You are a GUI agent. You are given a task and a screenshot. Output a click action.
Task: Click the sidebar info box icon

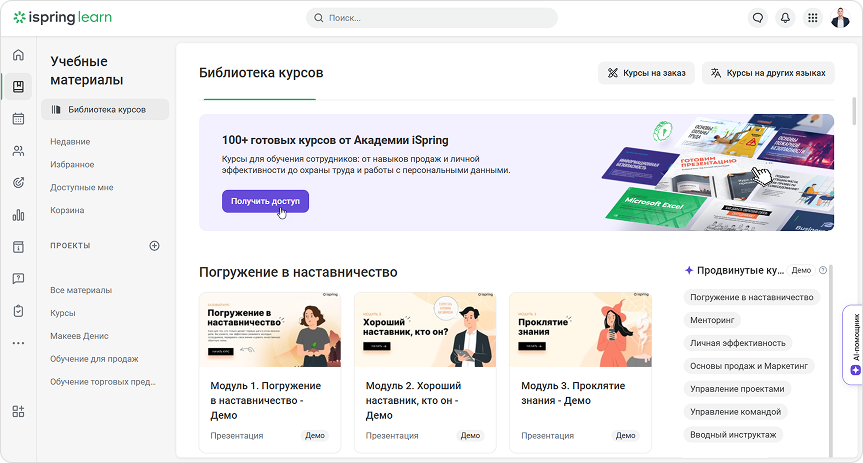coord(18,247)
